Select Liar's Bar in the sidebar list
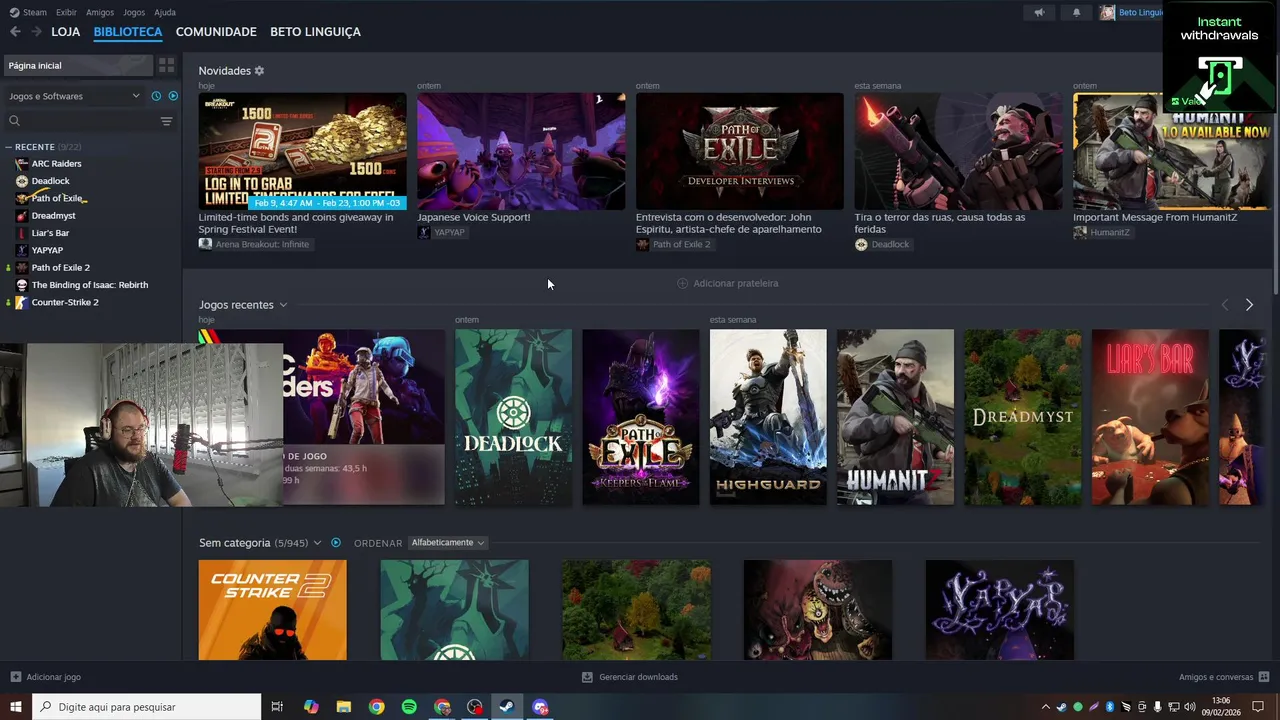Viewport: 1280px width, 720px height. [x=50, y=233]
